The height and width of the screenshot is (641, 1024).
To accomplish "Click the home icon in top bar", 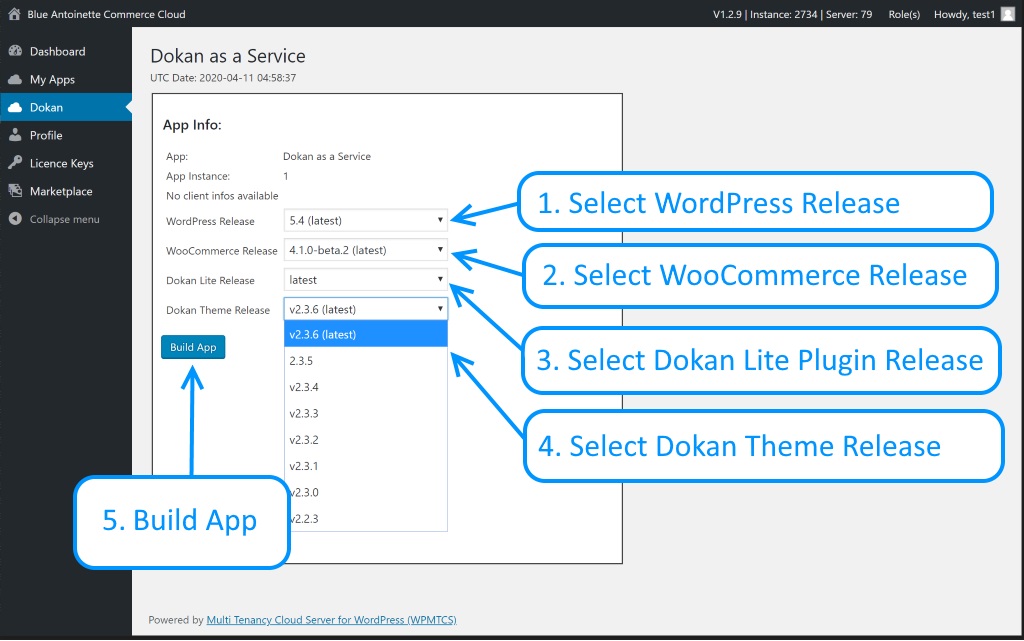I will pyautogui.click(x=14, y=14).
